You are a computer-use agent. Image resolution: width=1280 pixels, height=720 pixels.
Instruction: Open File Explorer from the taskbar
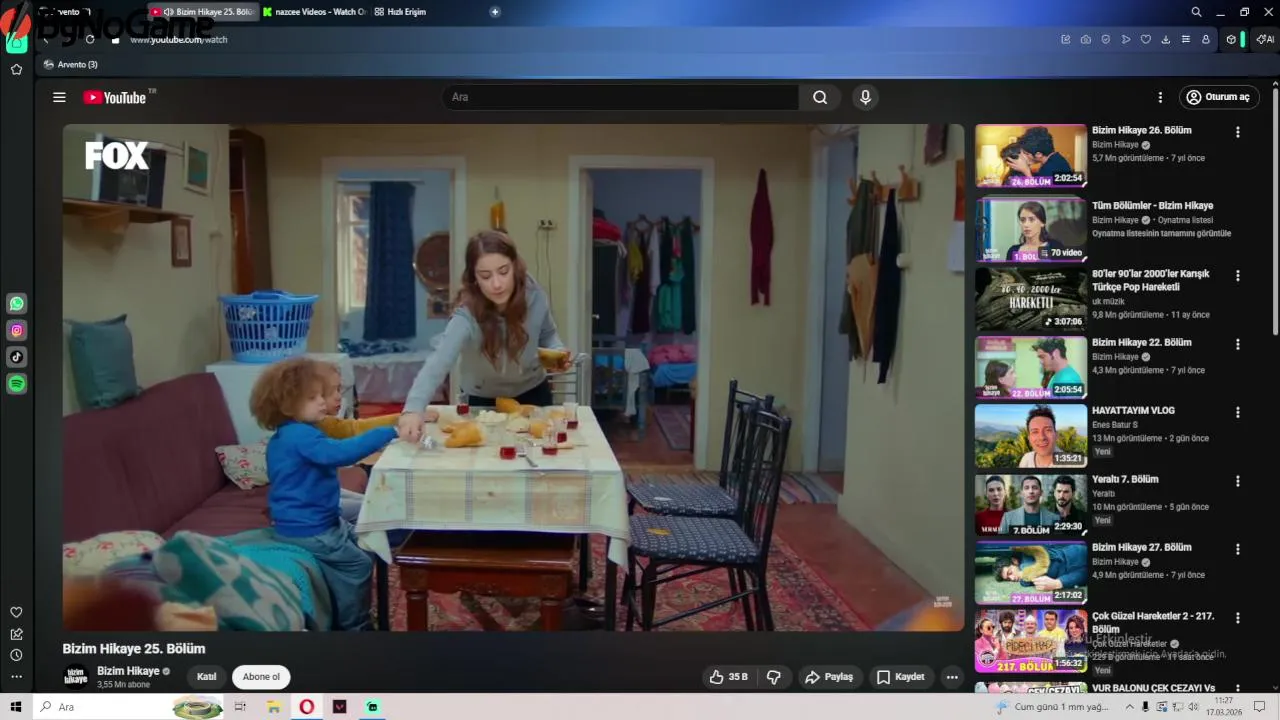(273, 707)
